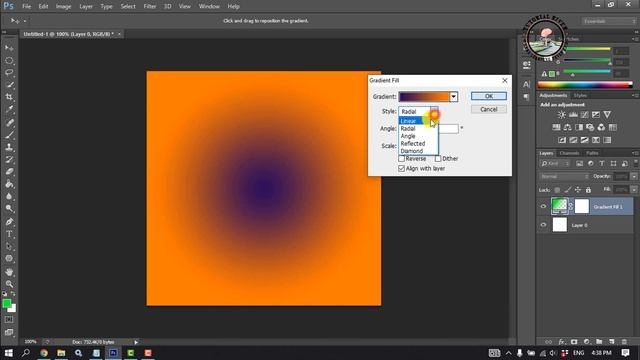Open Chrome from taskbar
640x360 pixels.
[x=44, y=353]
